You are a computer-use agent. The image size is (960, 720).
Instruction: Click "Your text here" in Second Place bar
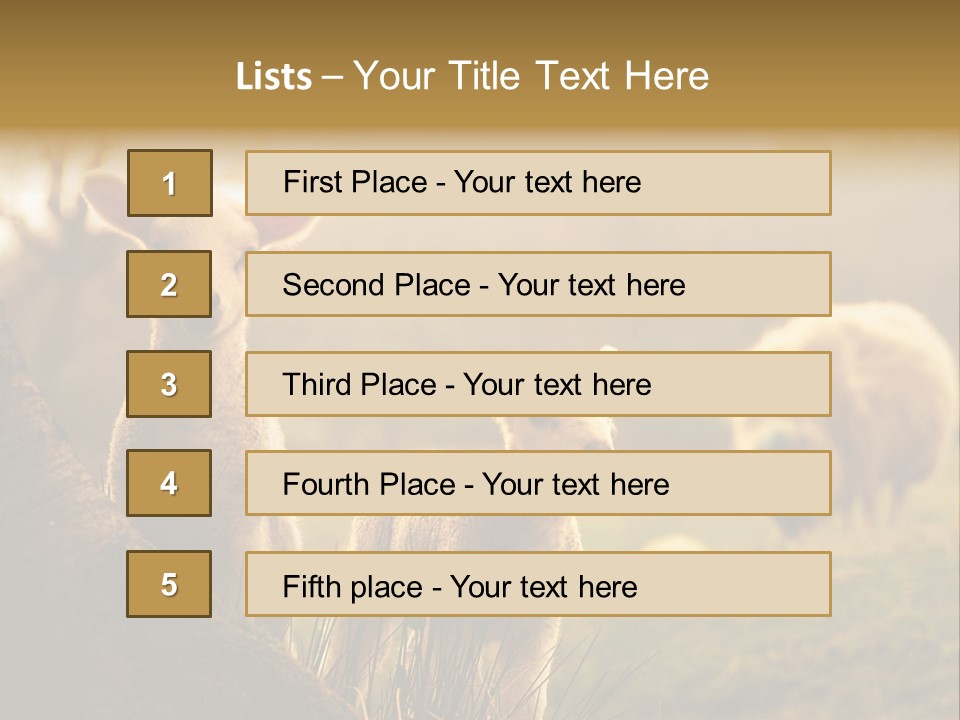click(x=591, y=285)
